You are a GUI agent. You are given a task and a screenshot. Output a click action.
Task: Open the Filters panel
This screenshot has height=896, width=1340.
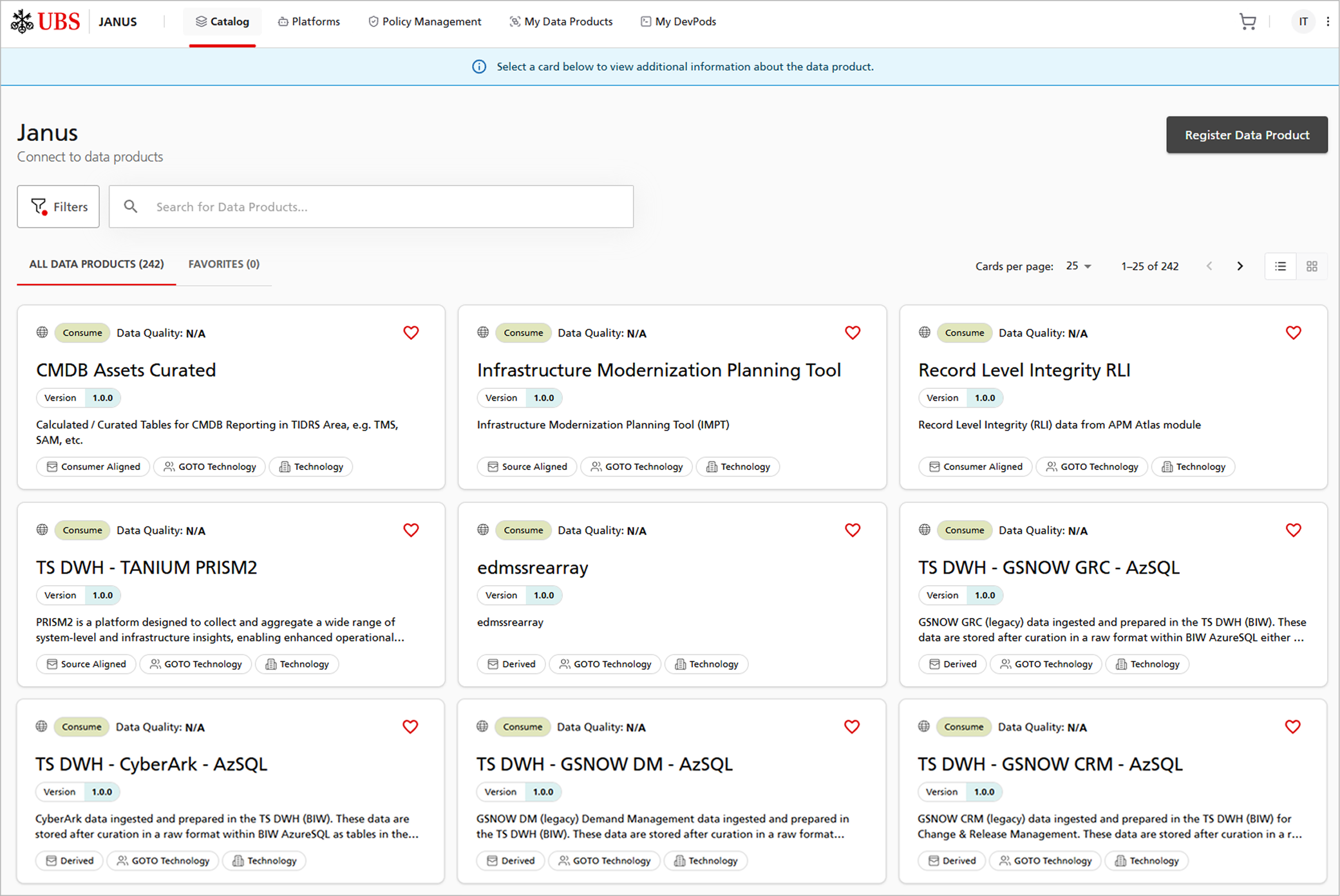click(x=58, y=207)
